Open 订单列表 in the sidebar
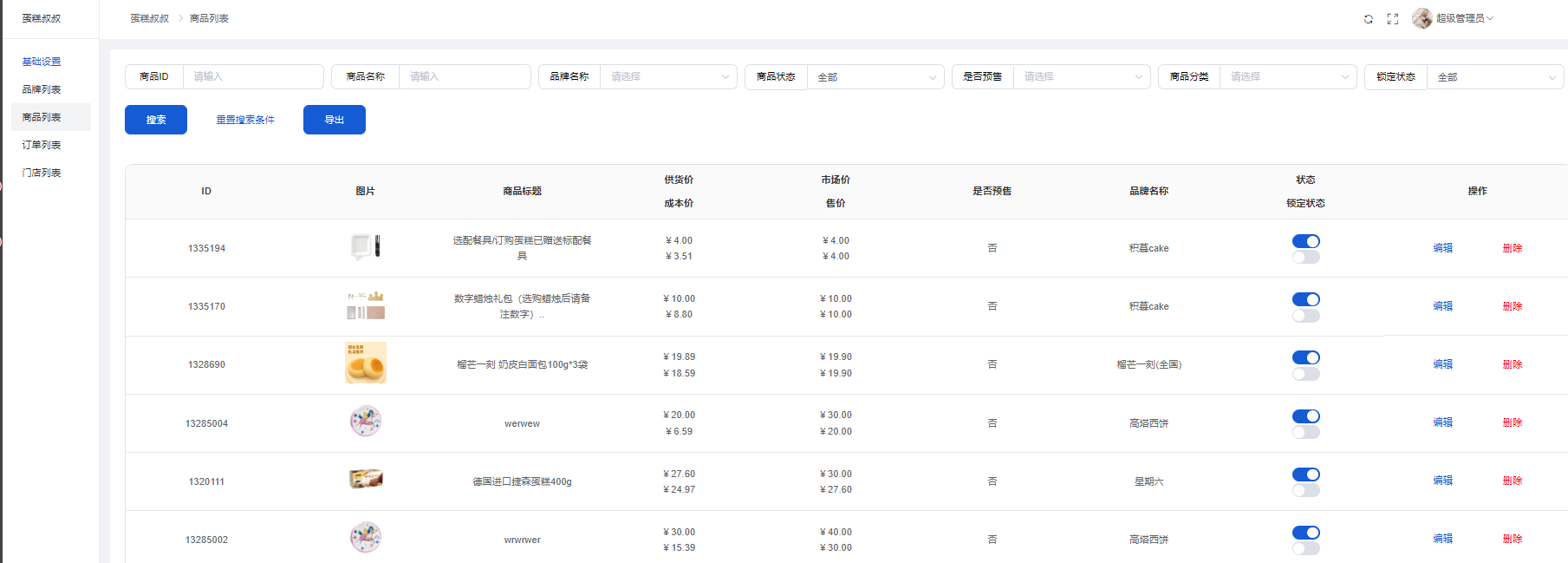The height and width of the screenshot is (563, 1568). point(42,145)
